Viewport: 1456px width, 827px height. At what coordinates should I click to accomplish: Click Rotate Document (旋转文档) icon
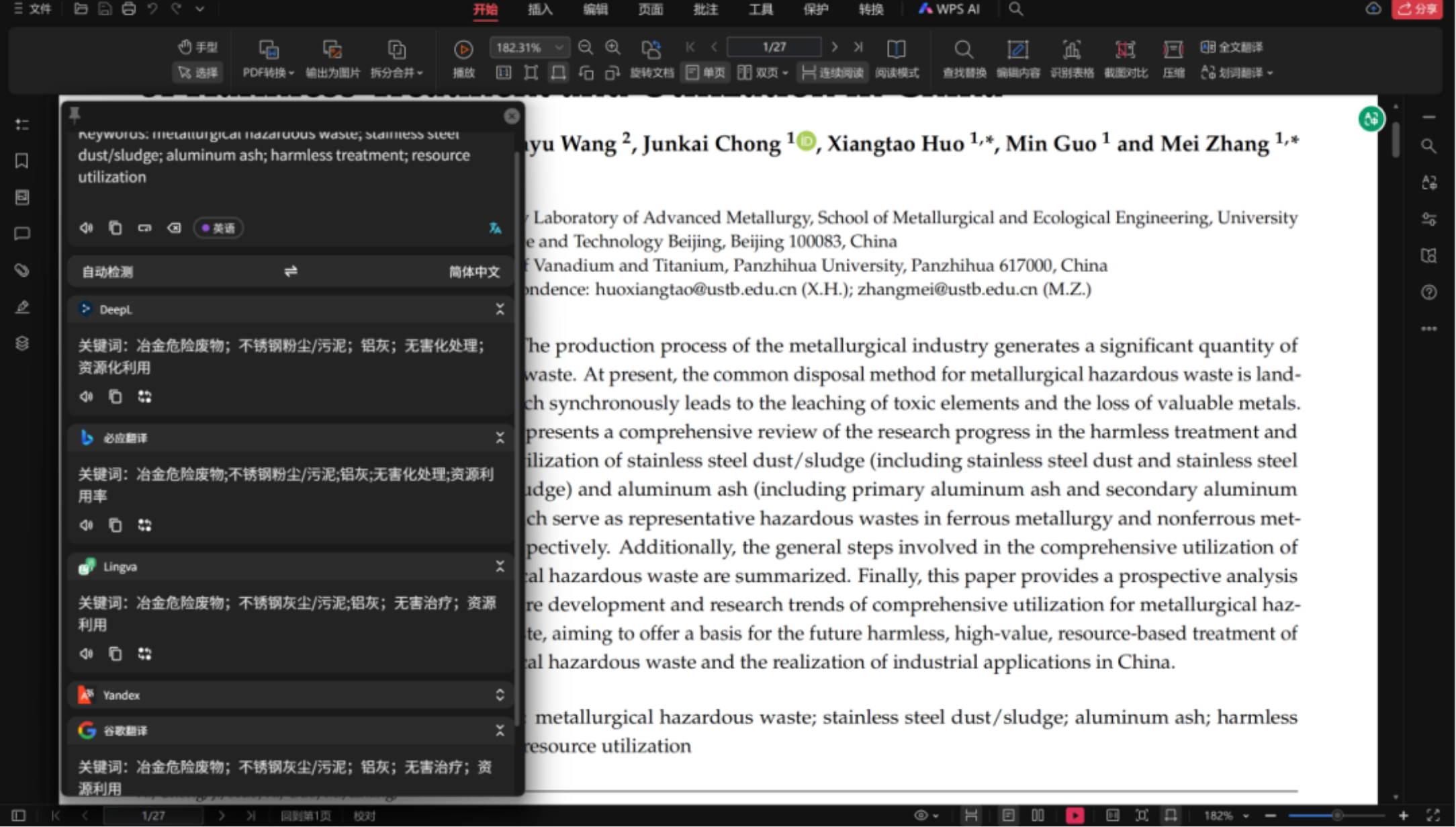651,59
